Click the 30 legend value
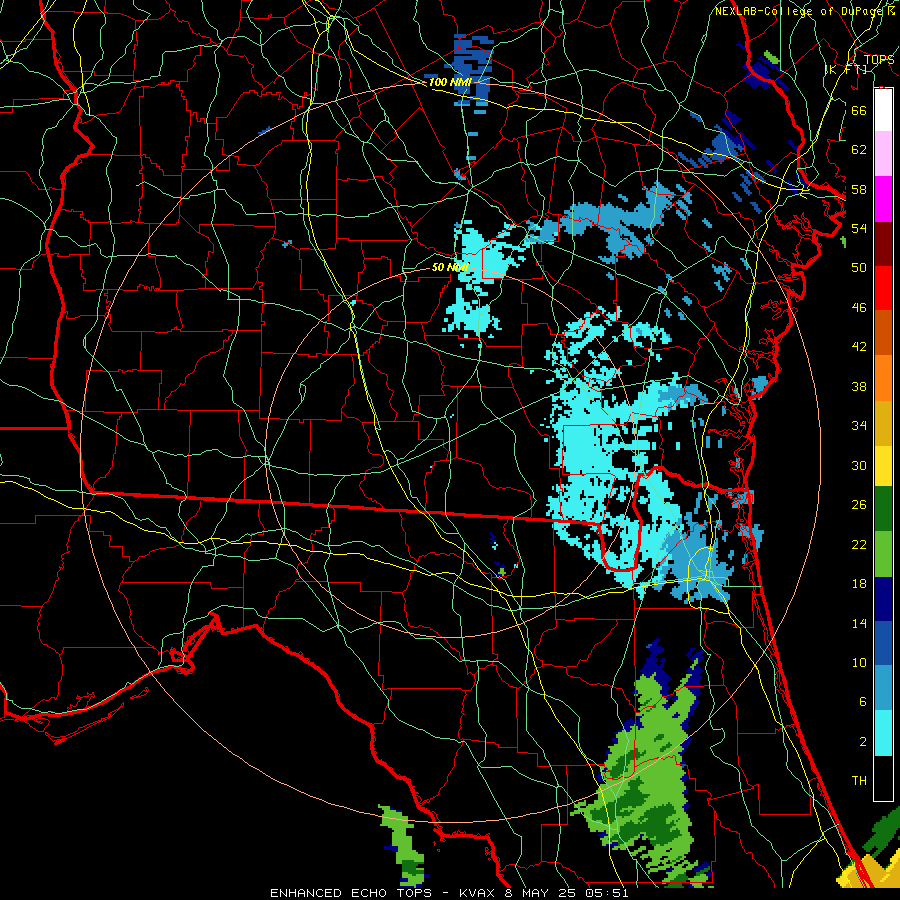The width and height of the screenshot is (900, 900). [859, 465]
